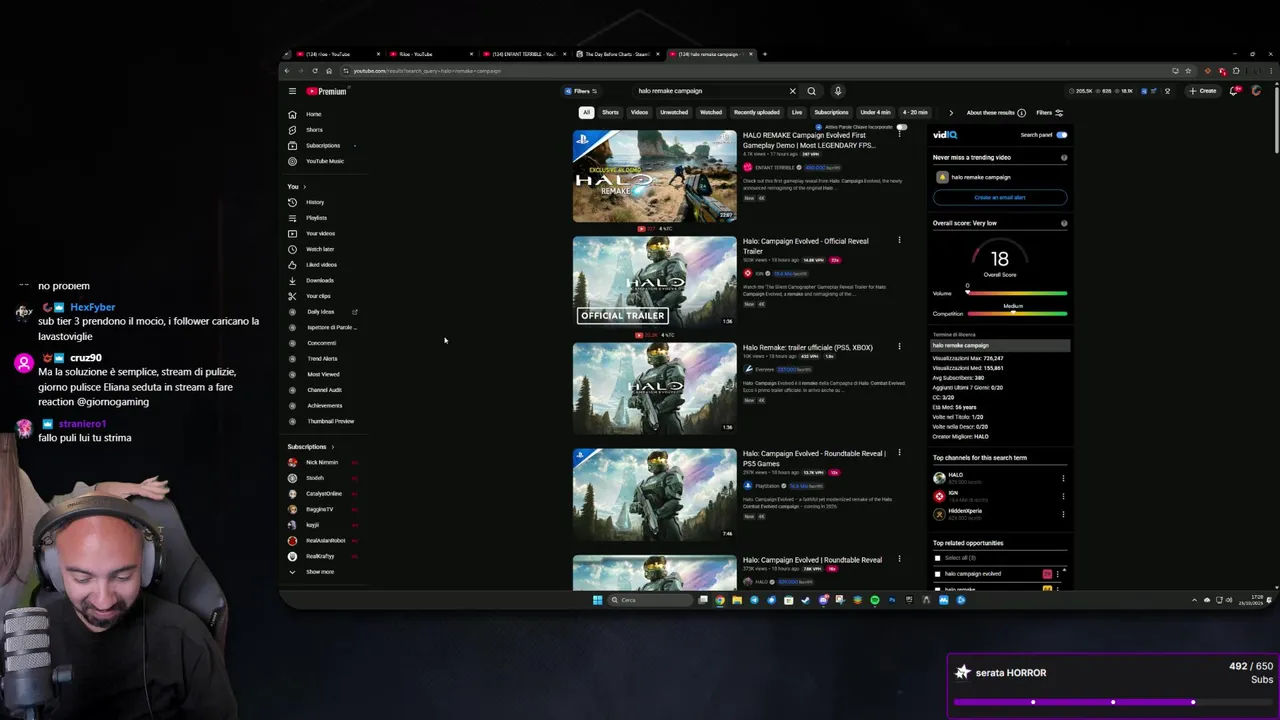Screen dimensions: 1280x720
Task: Select the Unwatched filter chip
Action: click(674, 113)
